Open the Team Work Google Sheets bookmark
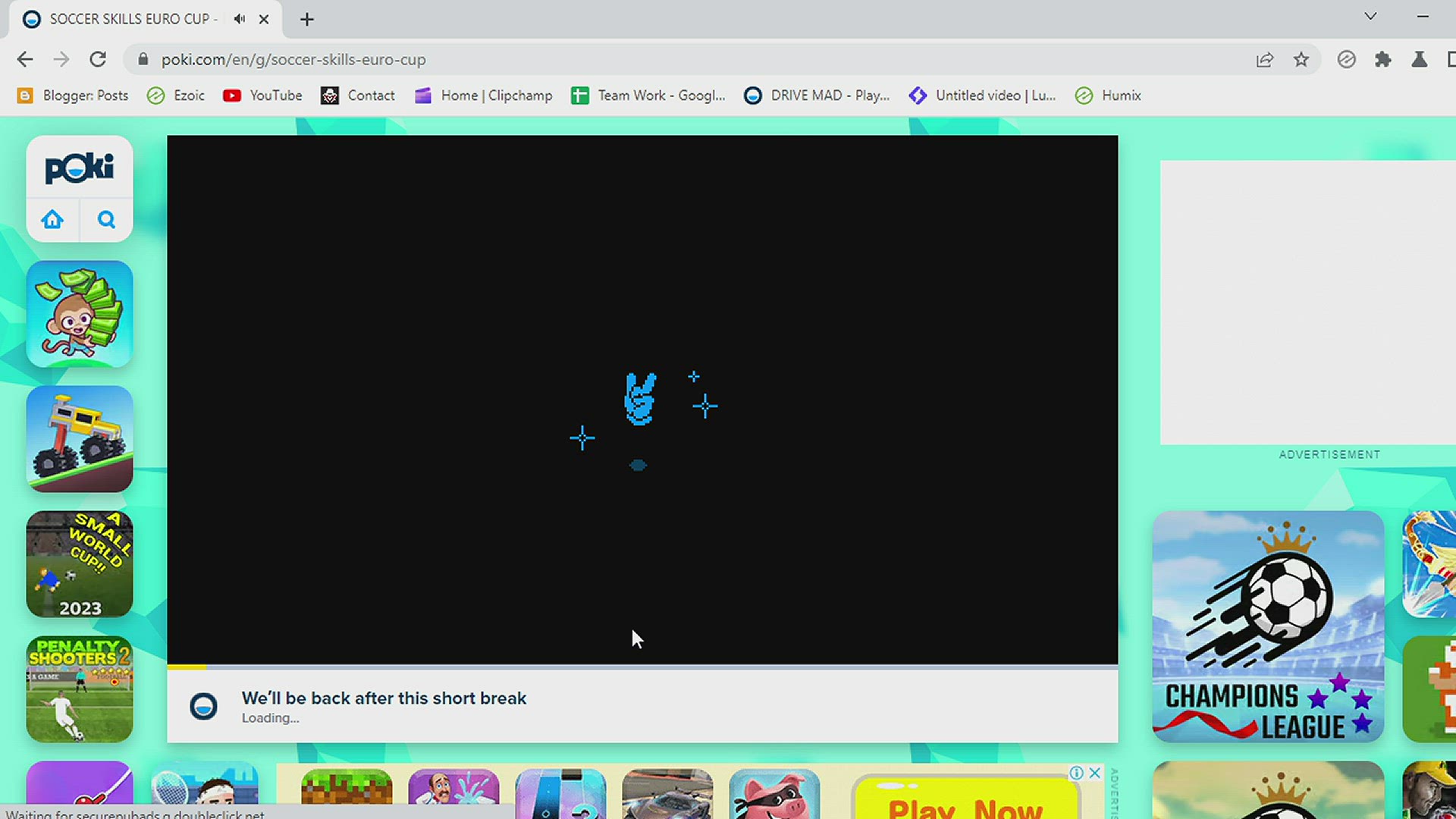Screen dimensions: 1456x819 tap(648, 96)
